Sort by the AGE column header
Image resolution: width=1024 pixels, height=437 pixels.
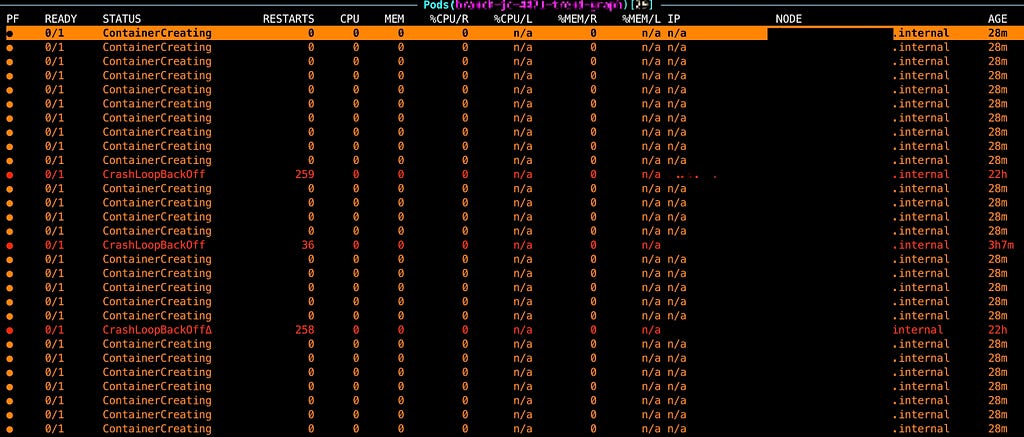(997, 19)
